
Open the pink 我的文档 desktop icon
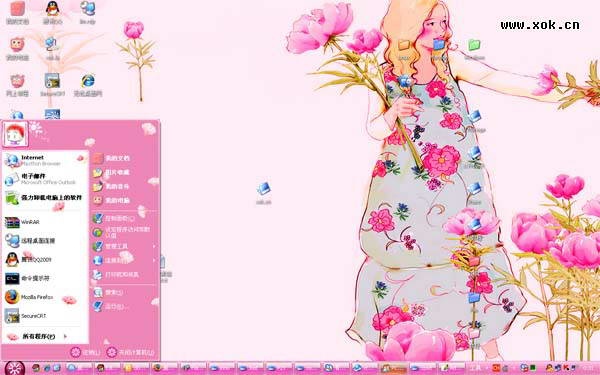click(x=17, y=12)
